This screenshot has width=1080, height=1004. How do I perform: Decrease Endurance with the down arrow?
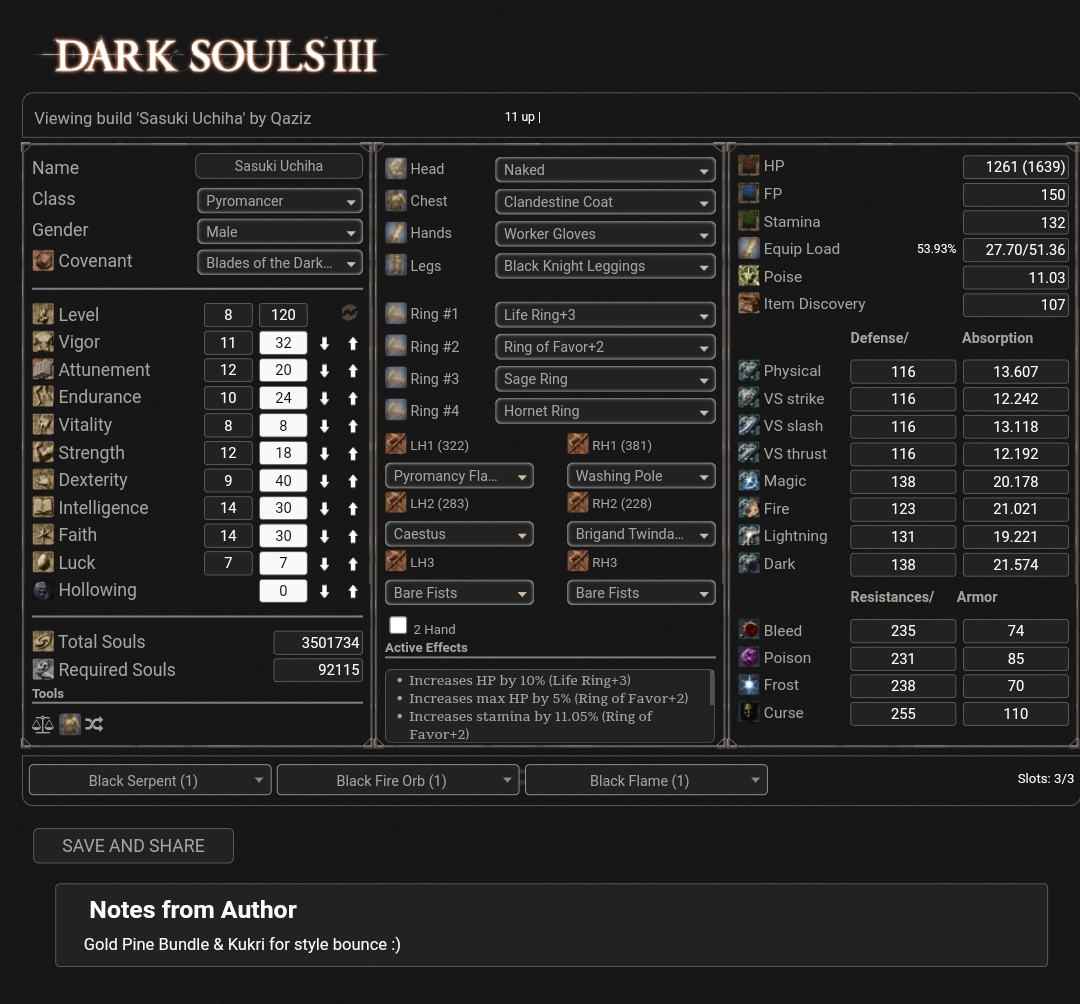pos(324,398)
